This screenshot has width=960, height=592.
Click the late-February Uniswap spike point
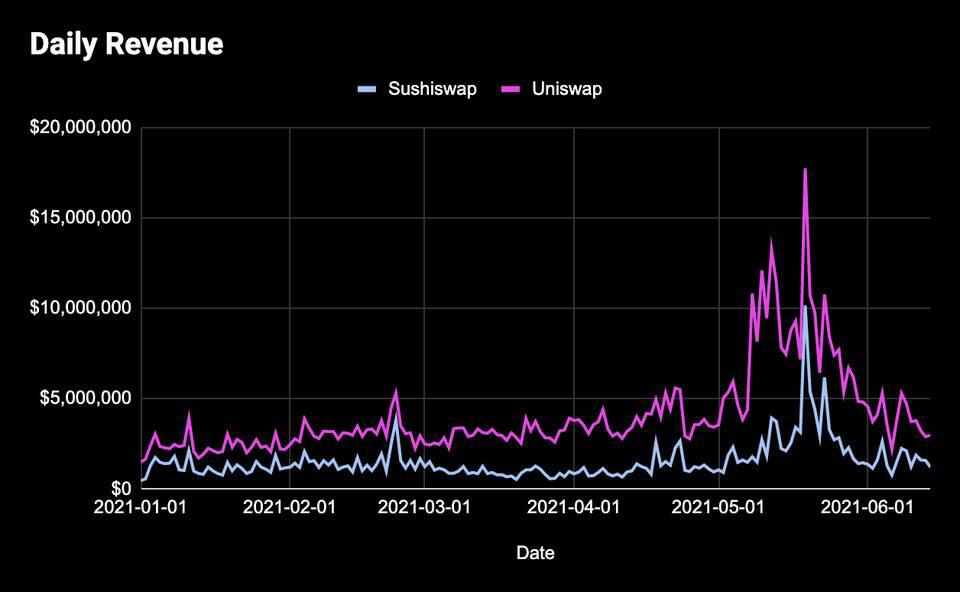tap(396, 391)
